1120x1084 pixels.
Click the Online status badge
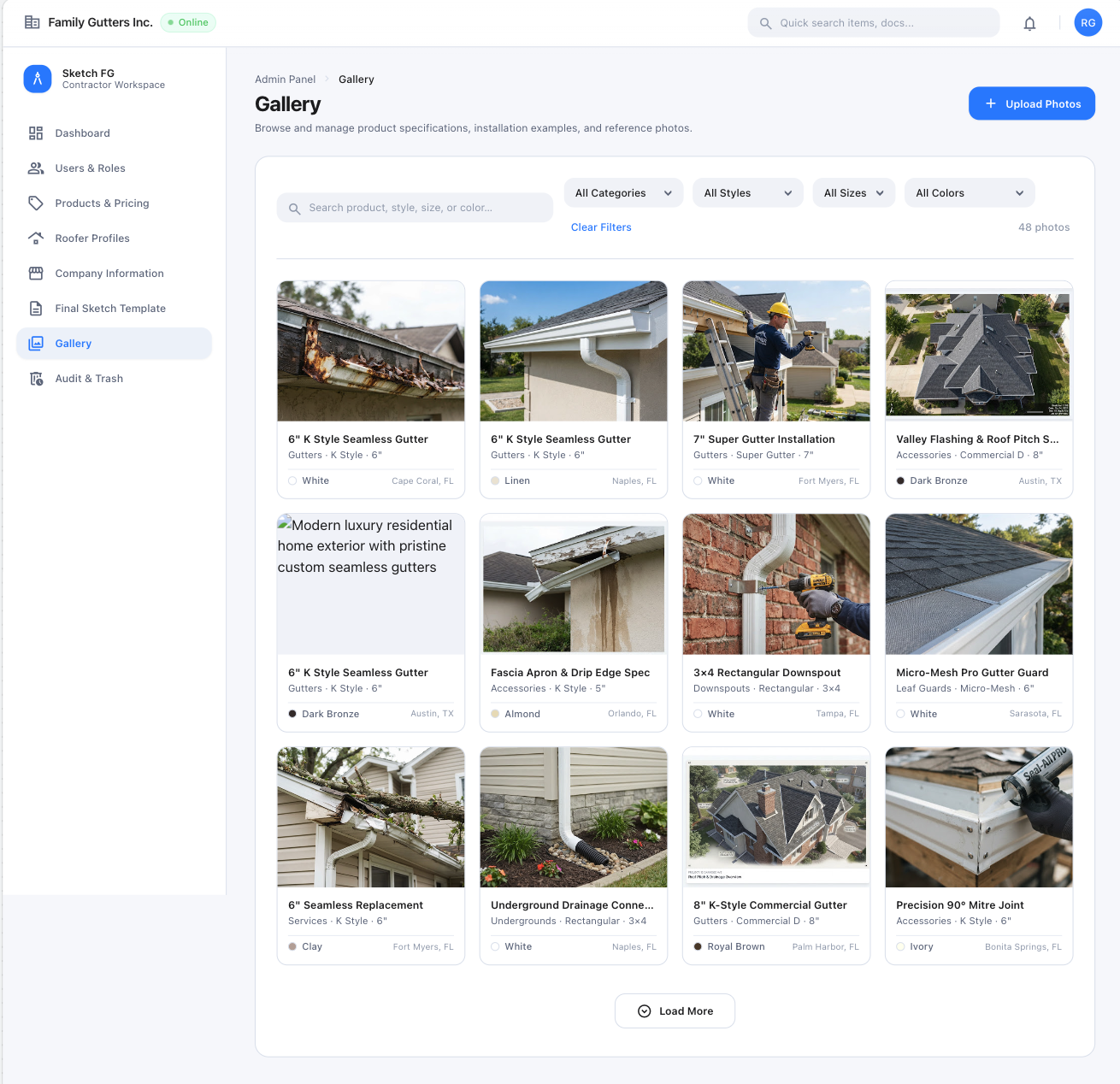(188, 22)
